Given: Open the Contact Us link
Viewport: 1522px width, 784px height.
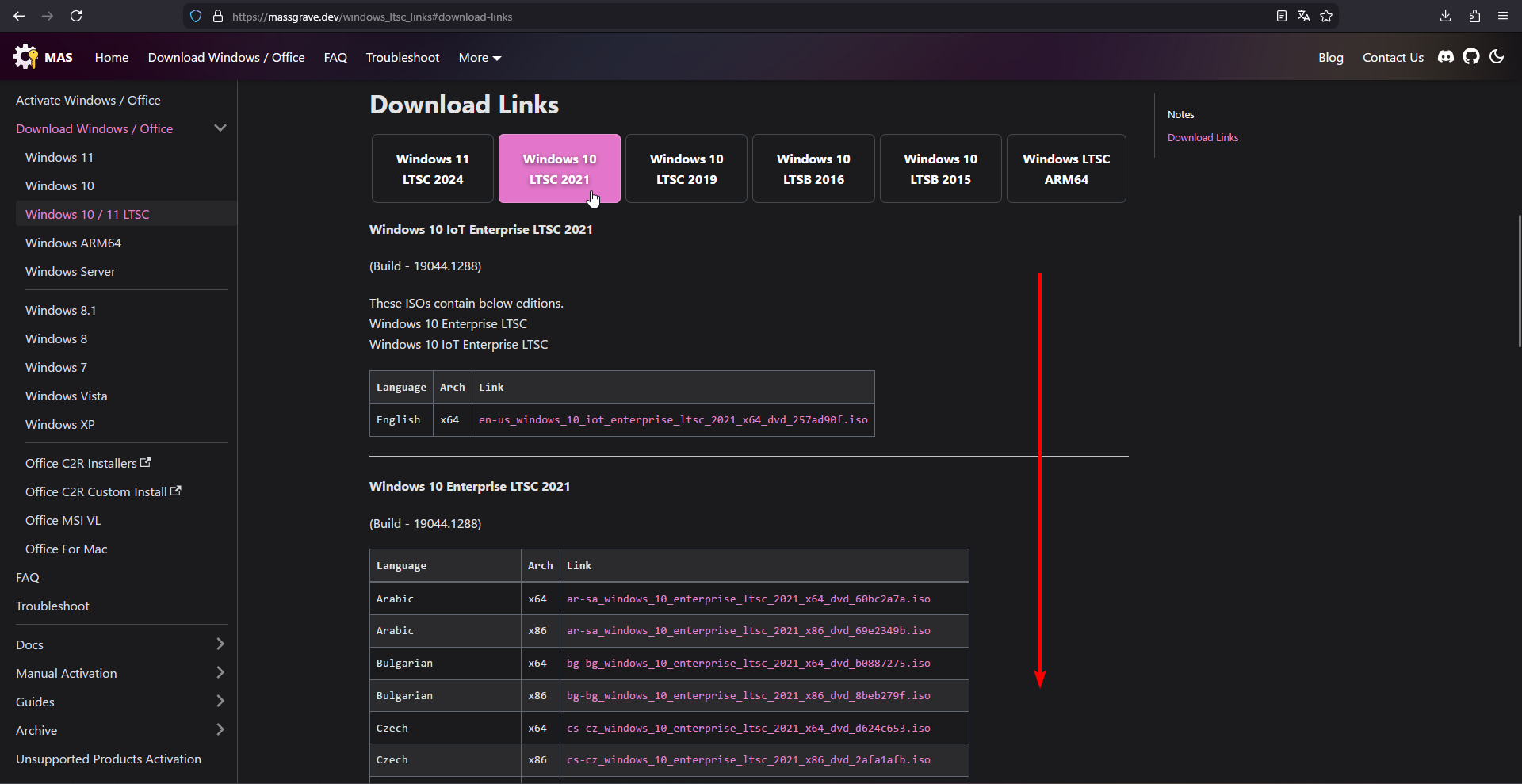Looking at the screenshot, I should tap(1393, 57).
